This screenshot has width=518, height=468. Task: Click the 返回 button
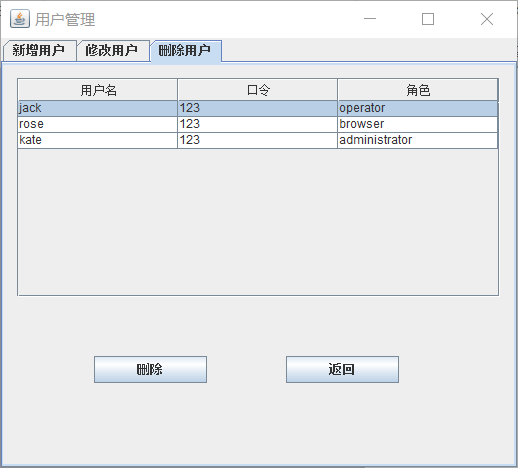coord(342,369)
